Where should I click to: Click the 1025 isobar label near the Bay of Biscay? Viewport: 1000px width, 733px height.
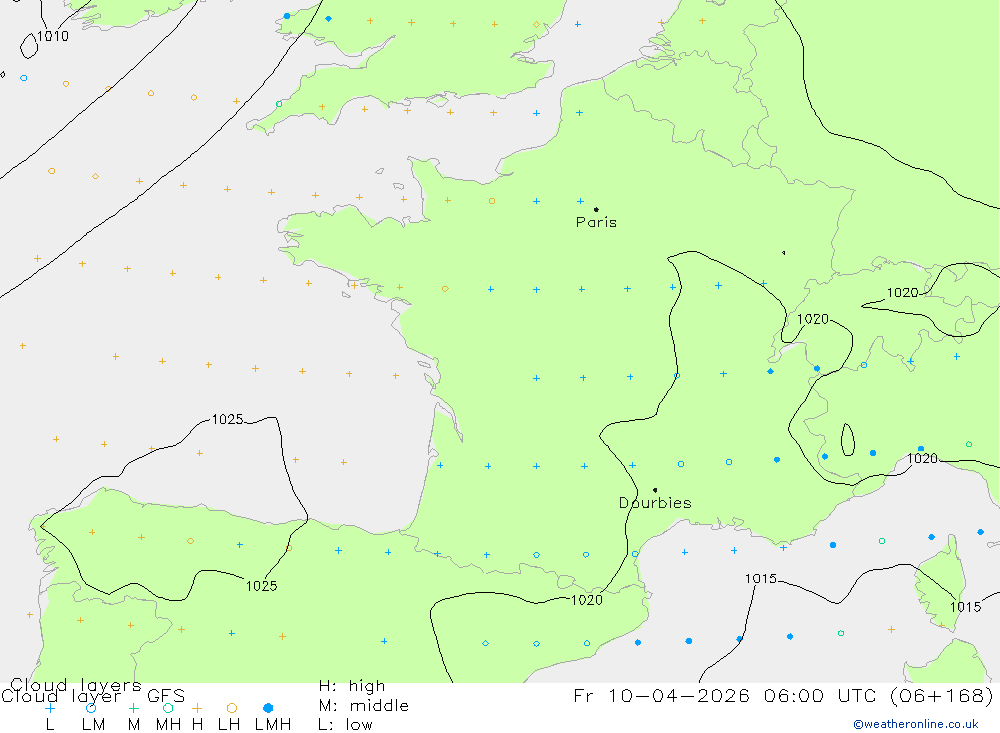pos(228,419)
